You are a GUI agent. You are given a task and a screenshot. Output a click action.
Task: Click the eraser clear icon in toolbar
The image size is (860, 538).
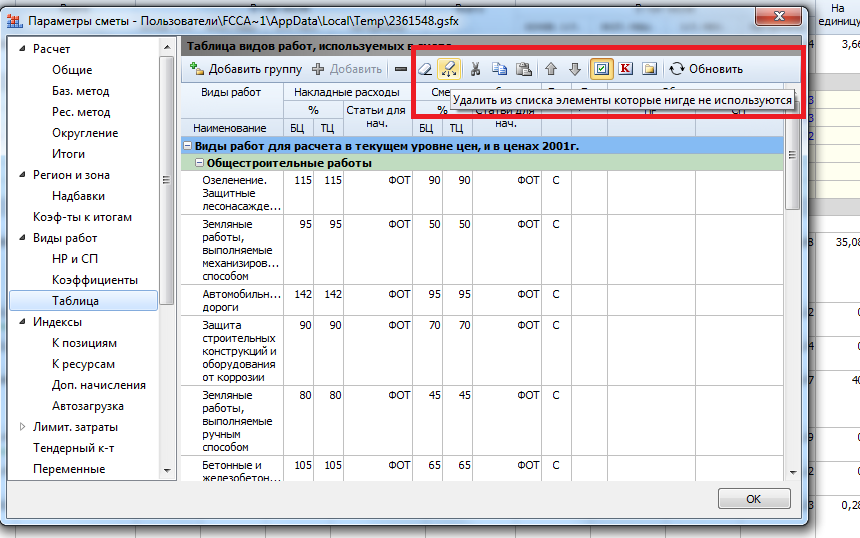click(x=426, y=69)
